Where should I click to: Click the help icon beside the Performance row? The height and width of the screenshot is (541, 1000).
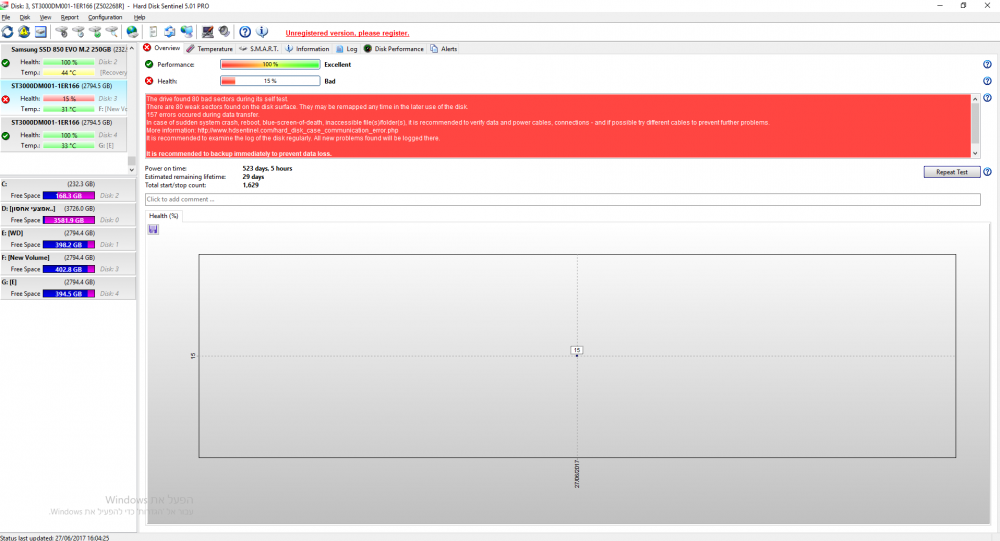(987, 64)
